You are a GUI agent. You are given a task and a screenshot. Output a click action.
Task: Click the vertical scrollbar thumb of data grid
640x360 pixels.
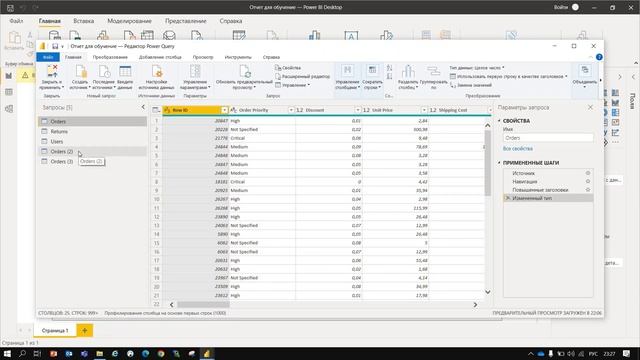click(487, 163)
